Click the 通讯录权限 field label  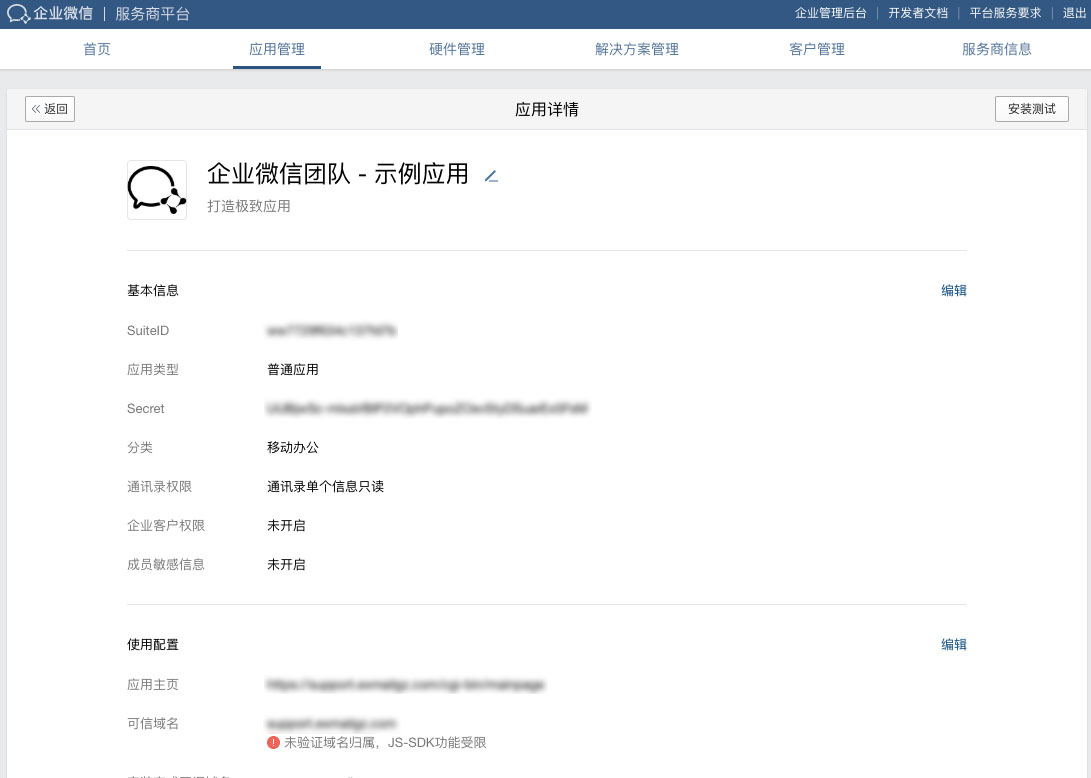point(159,486)
